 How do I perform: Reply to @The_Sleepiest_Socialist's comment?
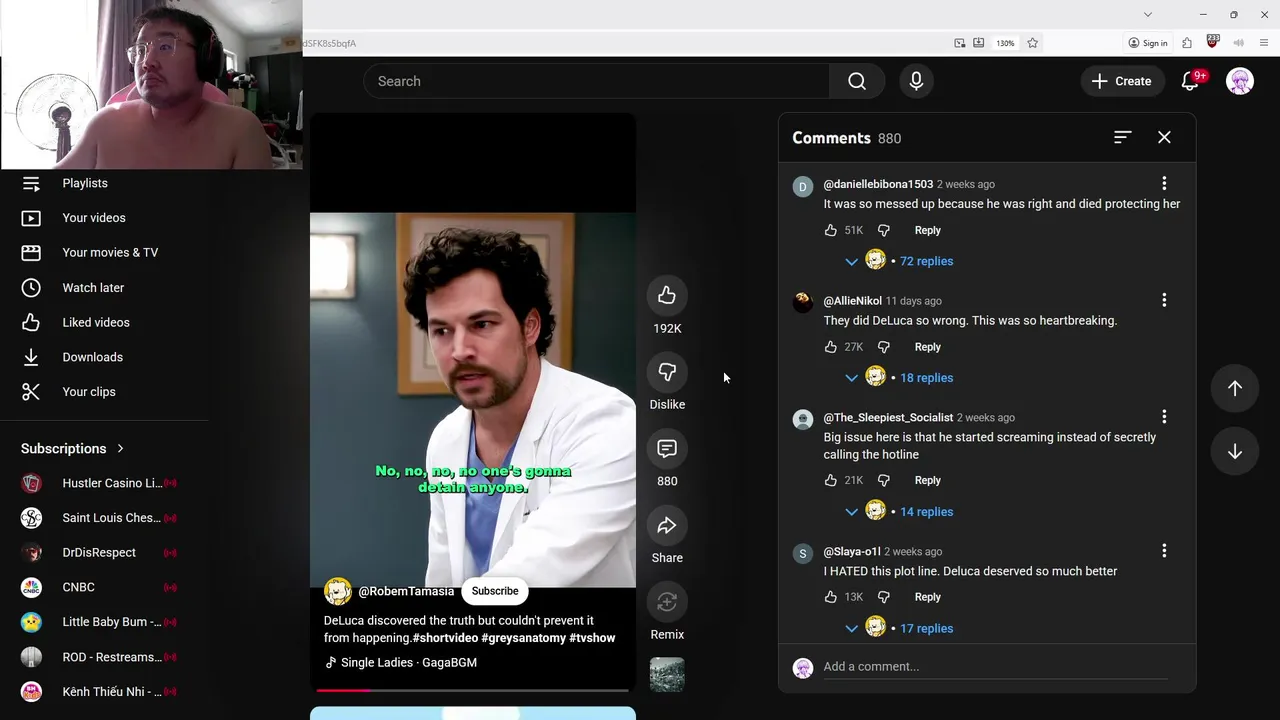(927, 480)
